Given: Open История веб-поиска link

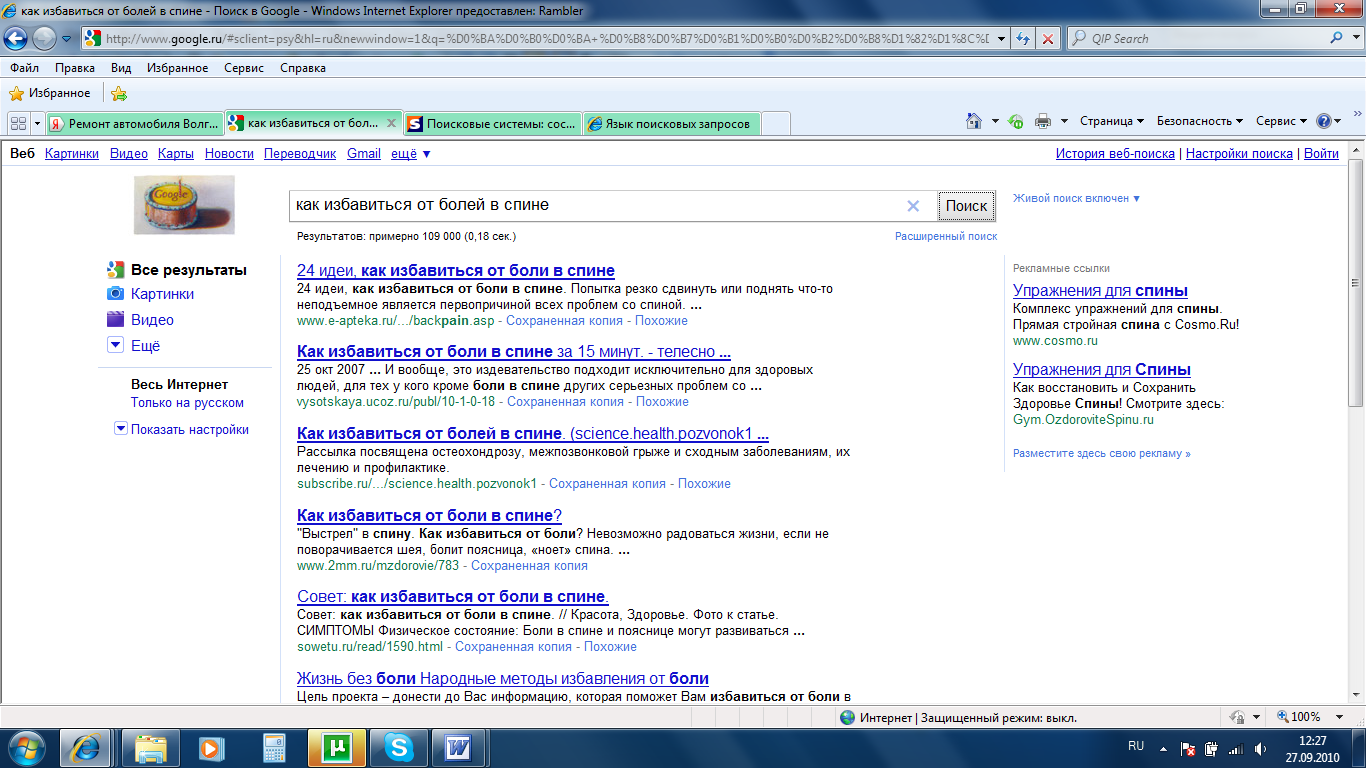Looking at the screenshot, I should (x=1115, y=153).
